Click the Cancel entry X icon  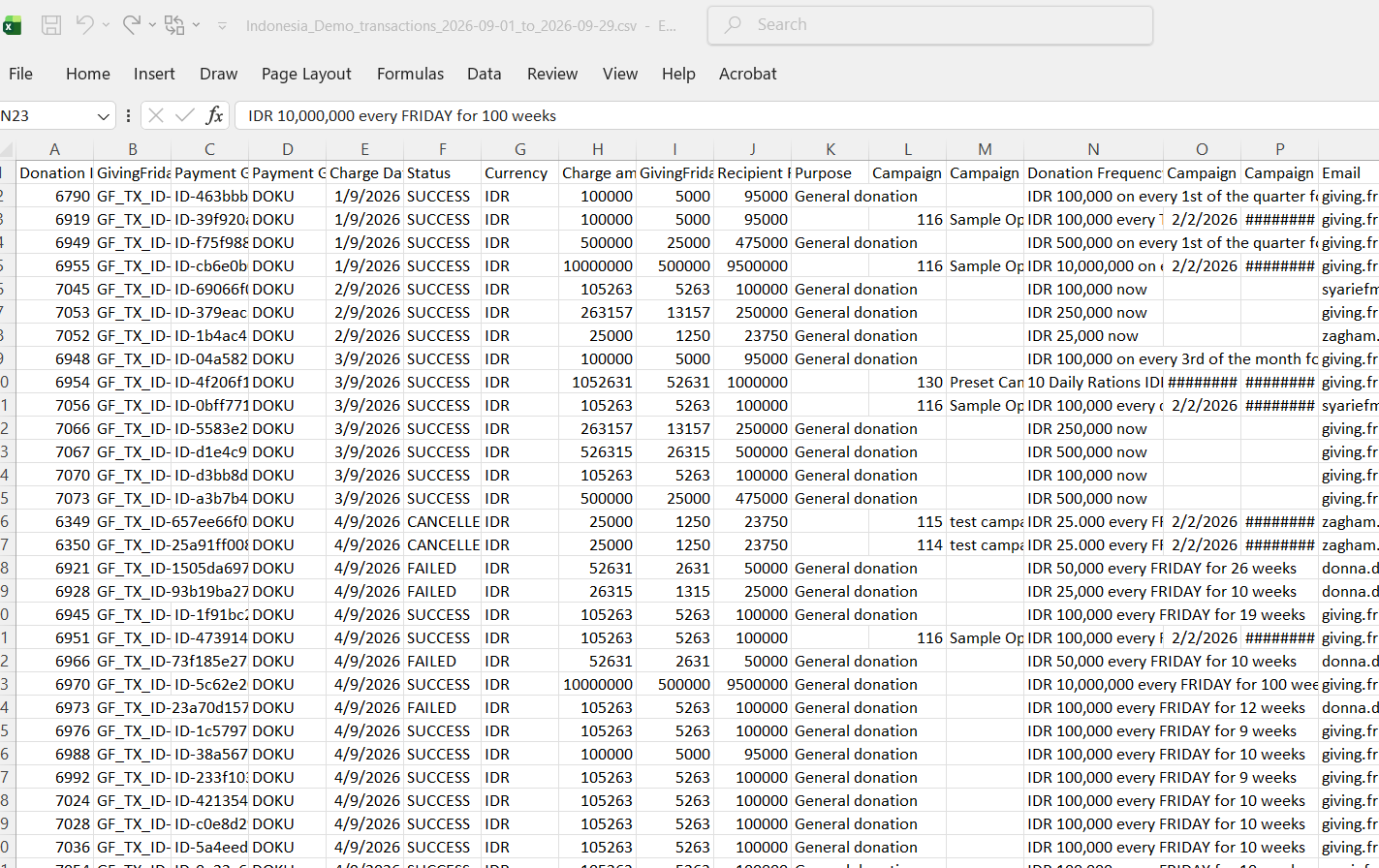tap(156, 116)
